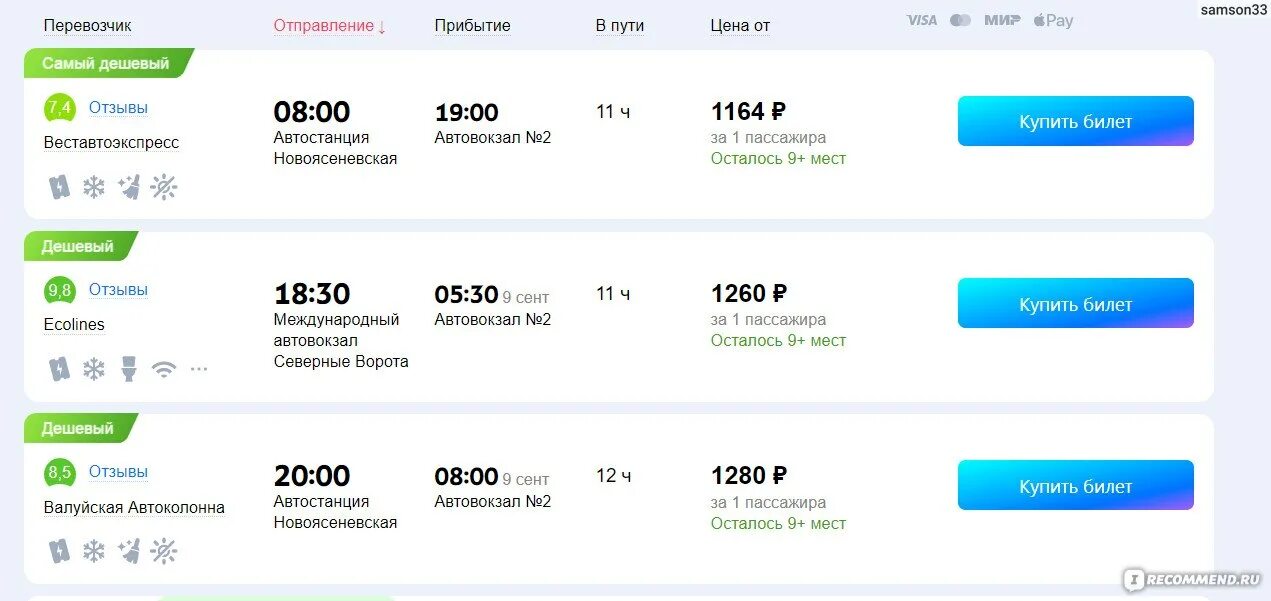Buy ticket for the 20:00 departure

[x=1075, y=486]
